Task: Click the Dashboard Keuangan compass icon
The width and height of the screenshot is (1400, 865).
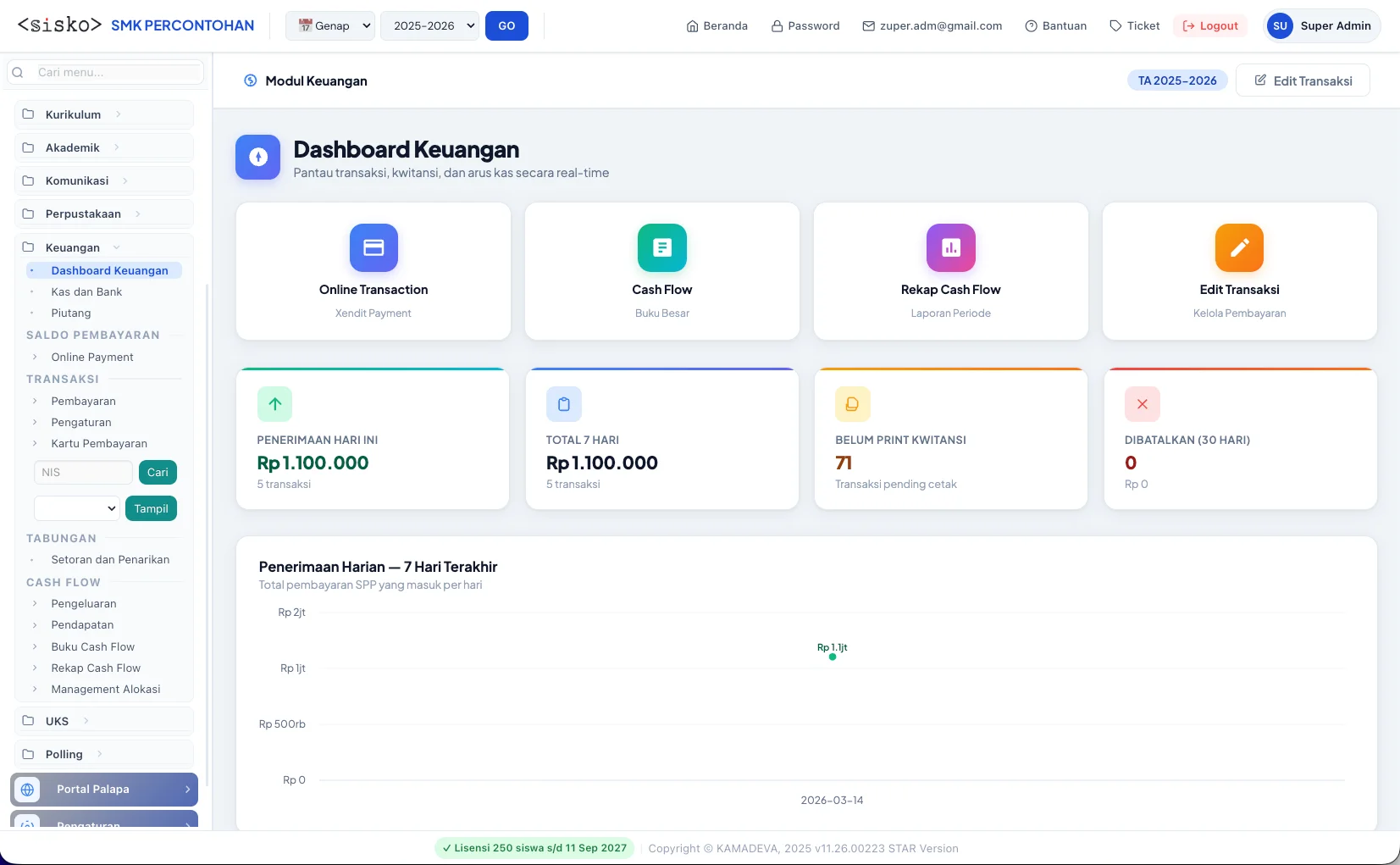Action: pyautogui.click(x=258, y=157)
